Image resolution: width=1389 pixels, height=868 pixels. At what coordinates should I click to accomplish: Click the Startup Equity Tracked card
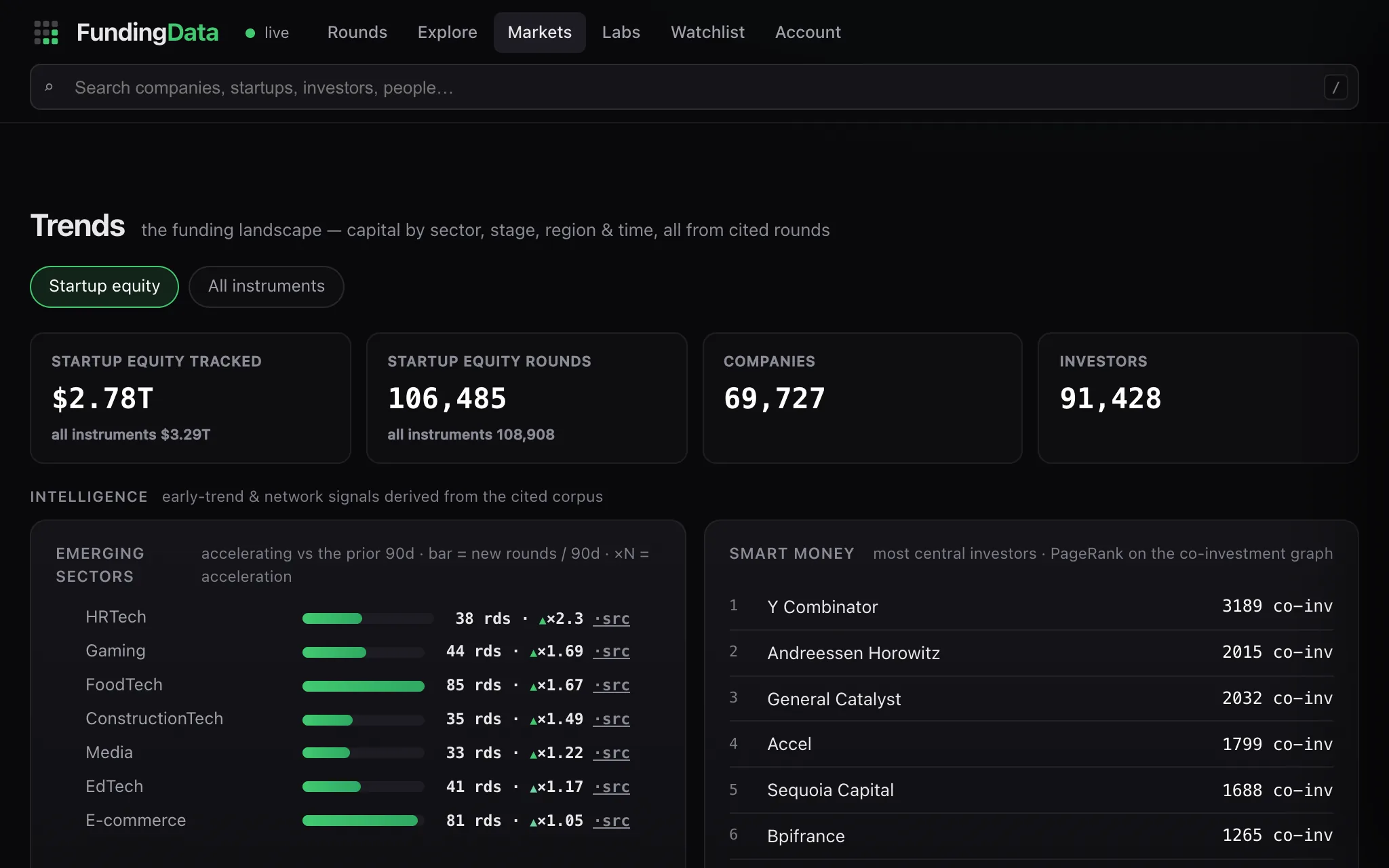[x=191, y=398]
